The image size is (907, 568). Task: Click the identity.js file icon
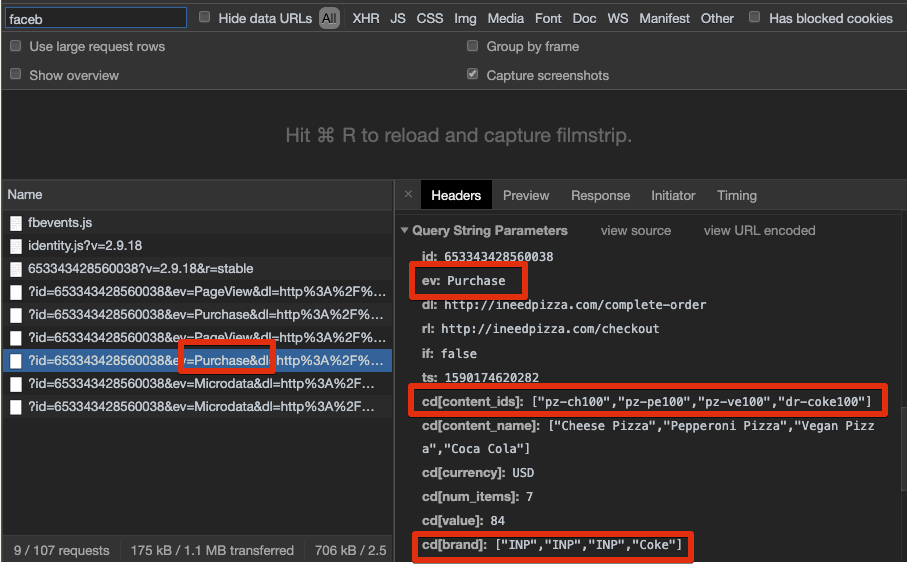(15, 246)
